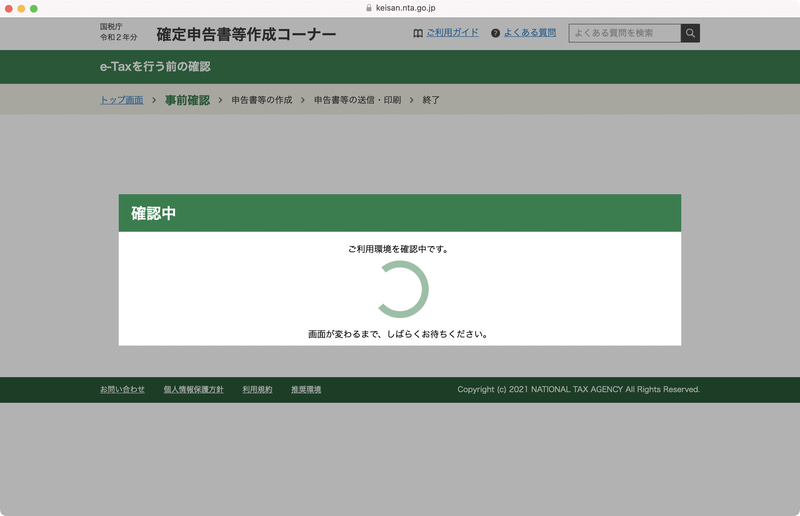The image size is (800, 516).
Task: Click the loading spinner in 確認中 panel
Action: [x=402, y=289]
